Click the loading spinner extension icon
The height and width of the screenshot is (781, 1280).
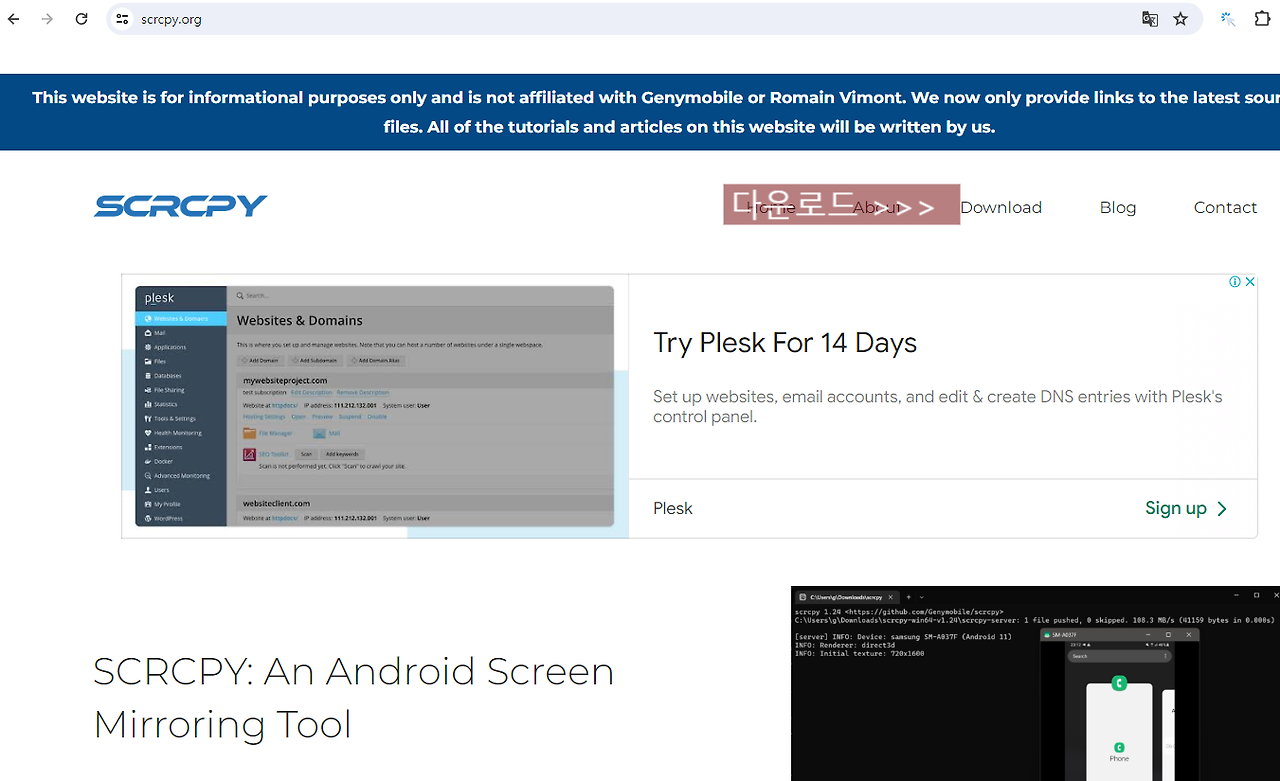click(x=1228, y=19)
